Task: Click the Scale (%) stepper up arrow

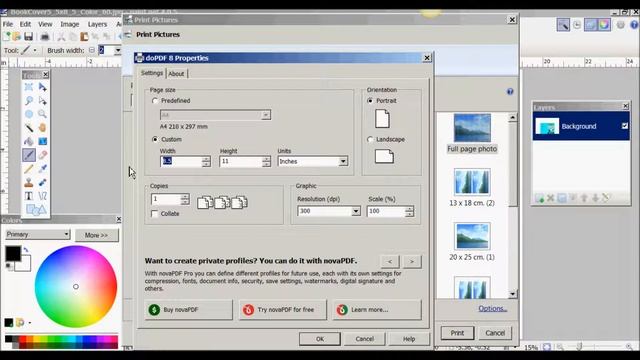Action: click(409, 209)
